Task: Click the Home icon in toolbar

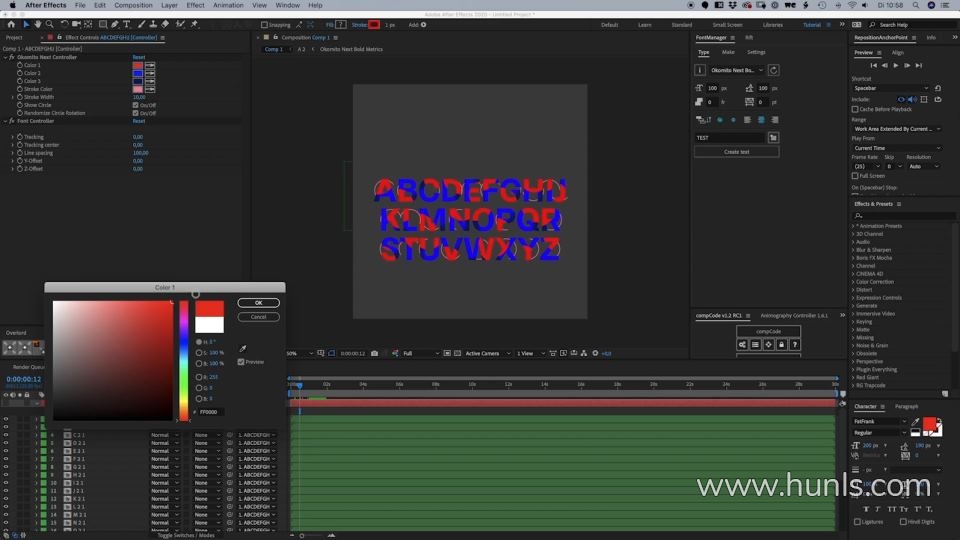Action: coord(10,24)
